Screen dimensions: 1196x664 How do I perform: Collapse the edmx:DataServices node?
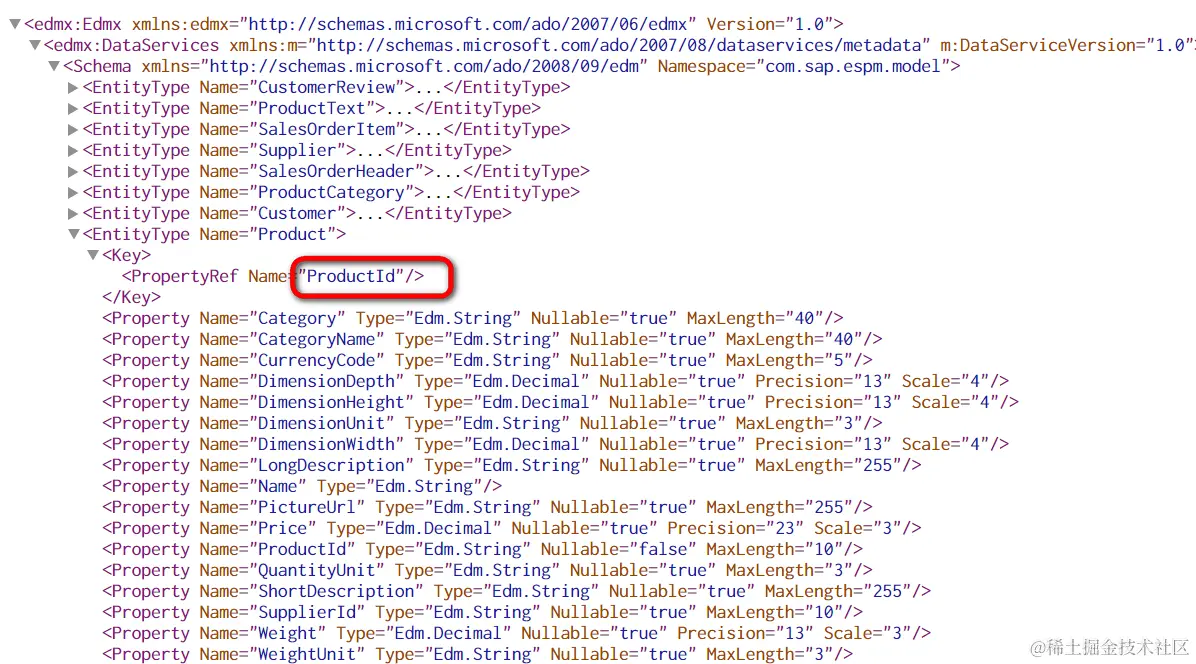coord(34,45)
